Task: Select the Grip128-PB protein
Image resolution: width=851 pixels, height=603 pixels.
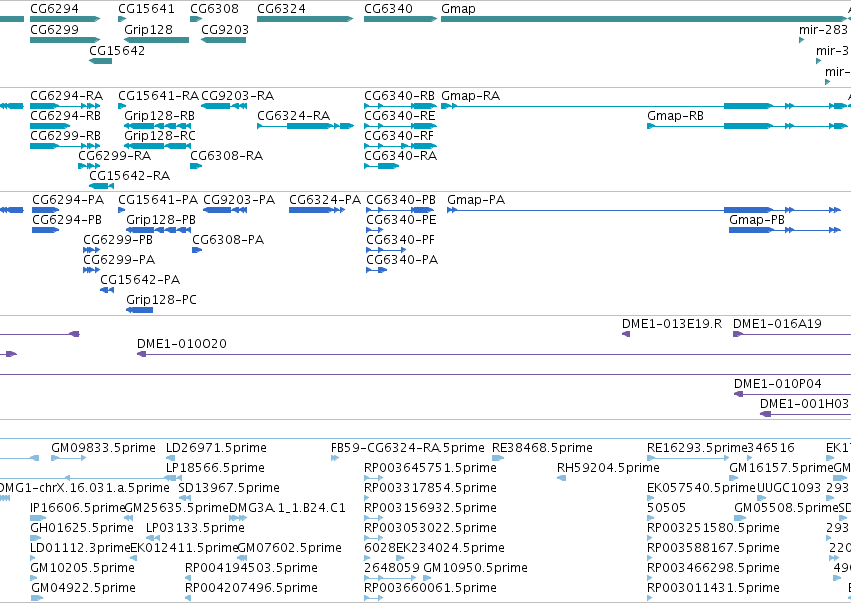Action: [x=158, y=230]
